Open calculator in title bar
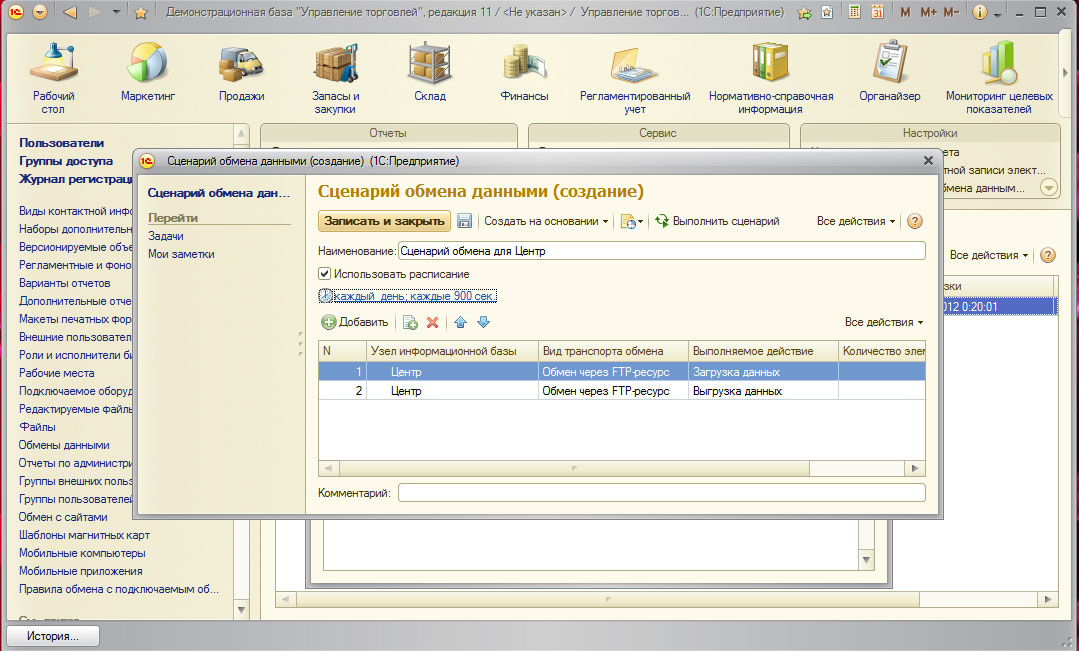The width and height of the screenshot is (1079, 651). click(853, 13)
